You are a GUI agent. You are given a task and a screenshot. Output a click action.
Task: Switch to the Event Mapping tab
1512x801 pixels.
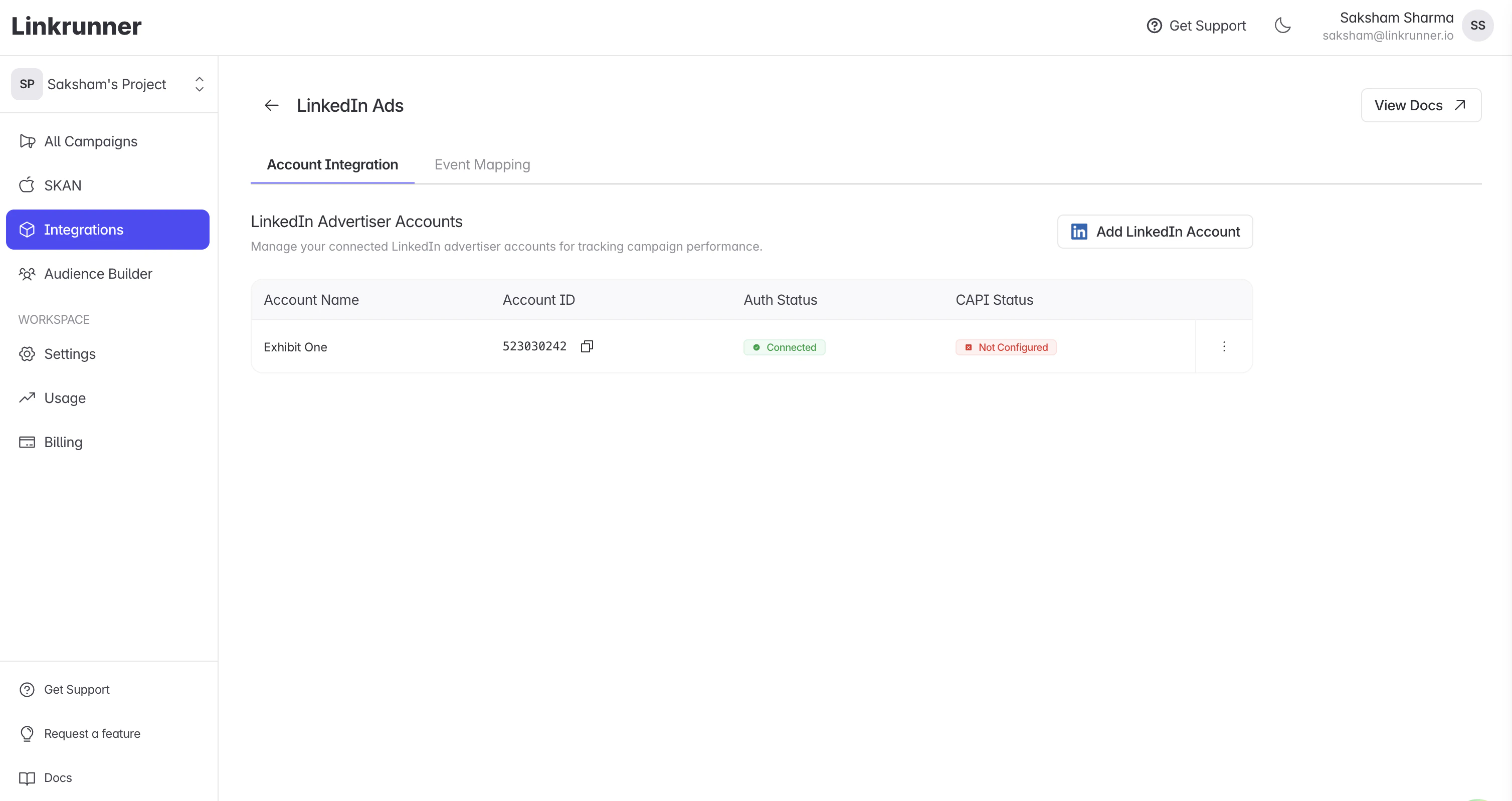click(x=482, y=165)
